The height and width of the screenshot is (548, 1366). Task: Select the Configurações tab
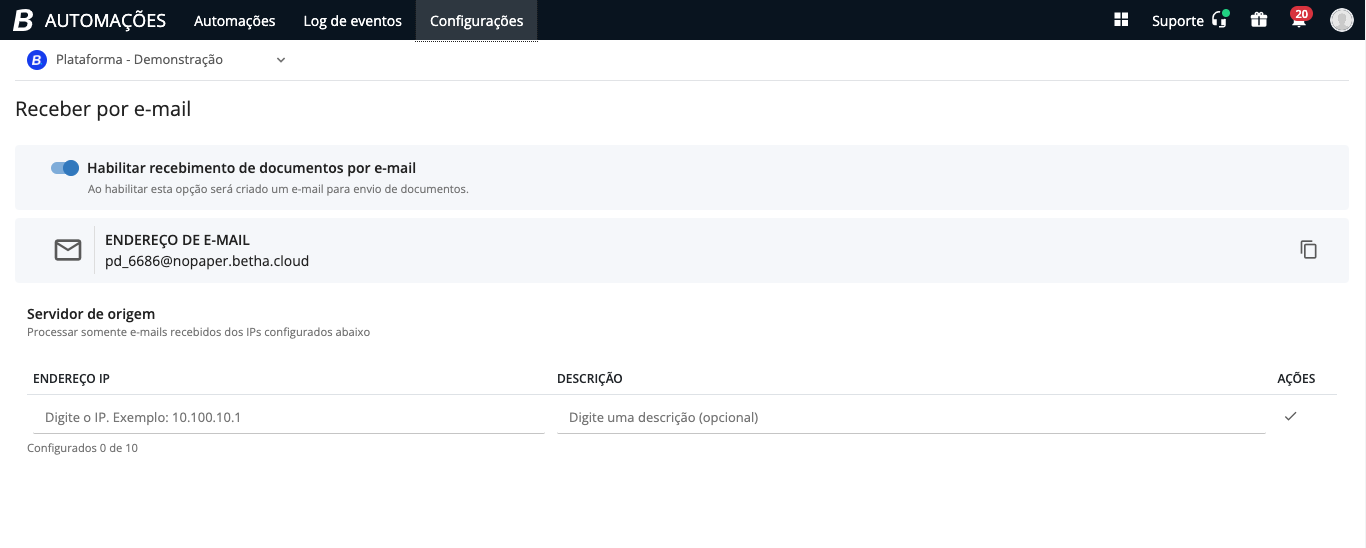pos(476,21)
